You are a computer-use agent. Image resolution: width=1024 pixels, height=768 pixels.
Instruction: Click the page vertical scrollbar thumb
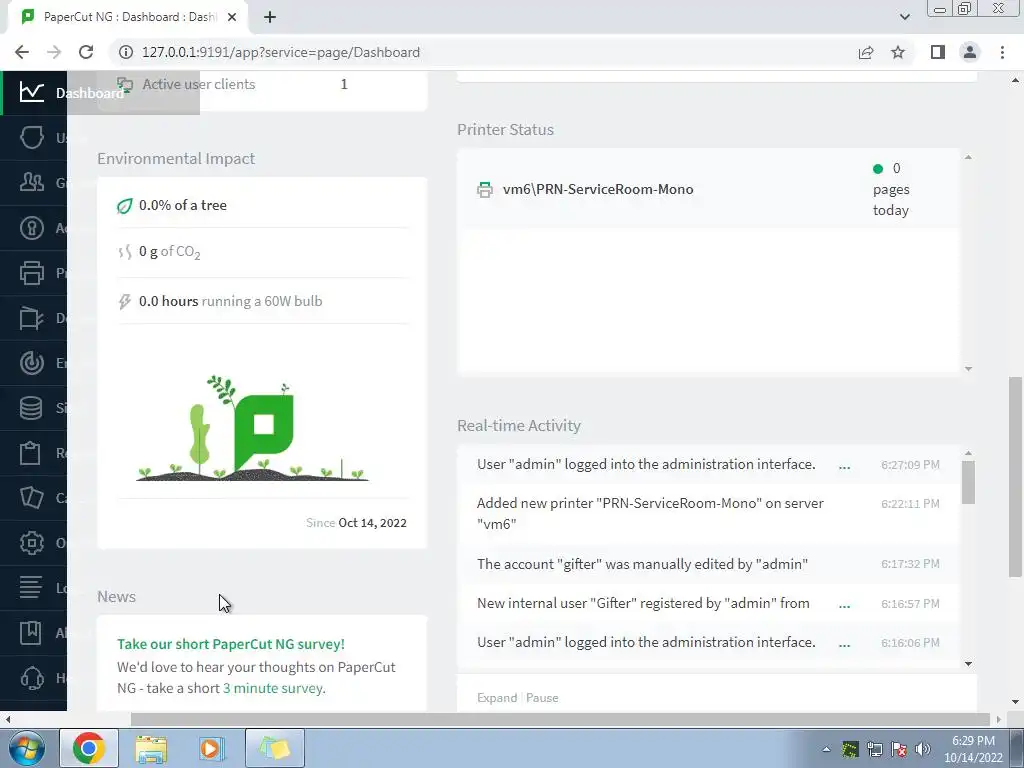click(1016, 477)
